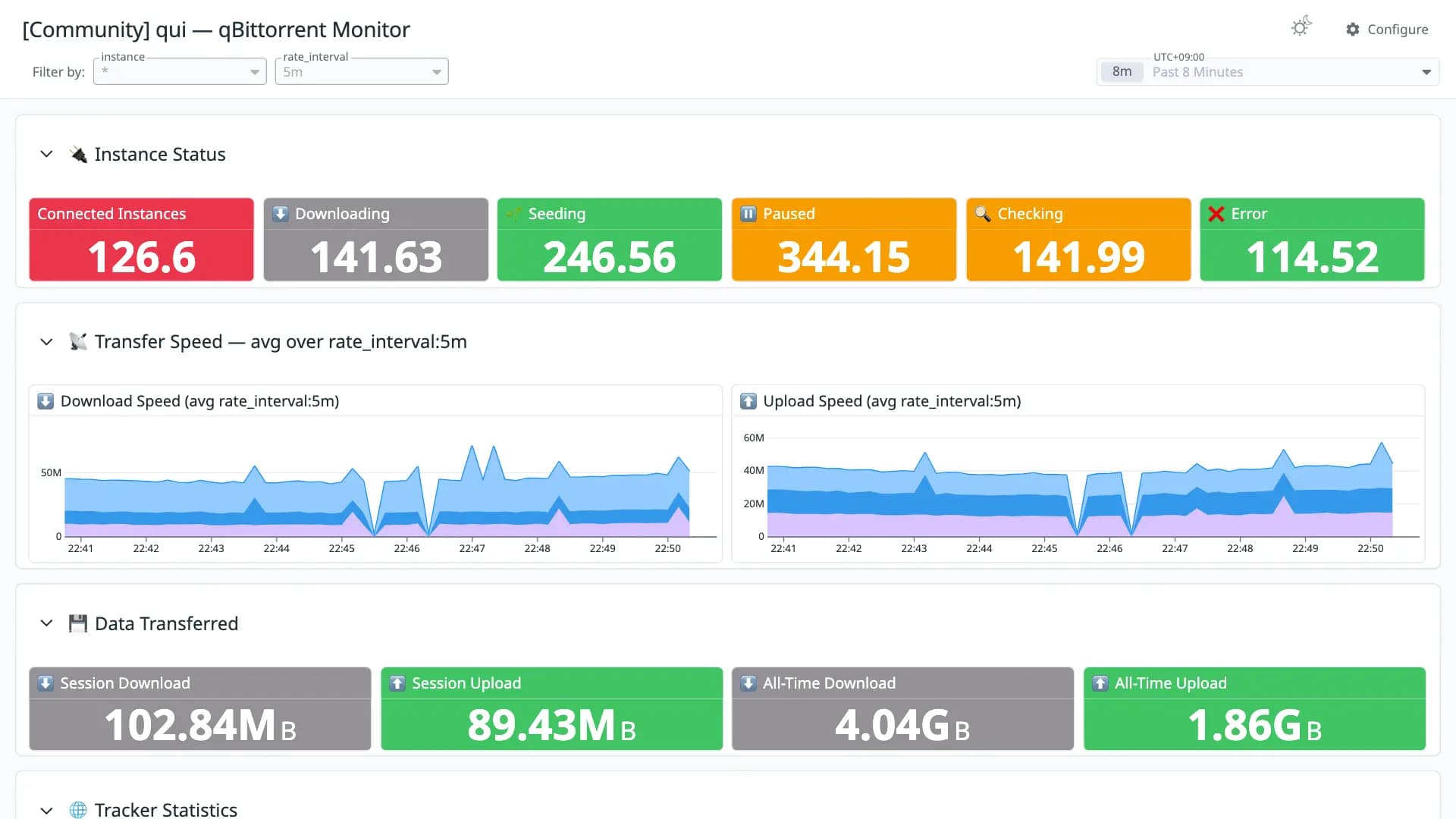Click the plug icon beside Instance Status
Image resolution: width=1456 pixels, height=819 pixels.
coord(78,155)
